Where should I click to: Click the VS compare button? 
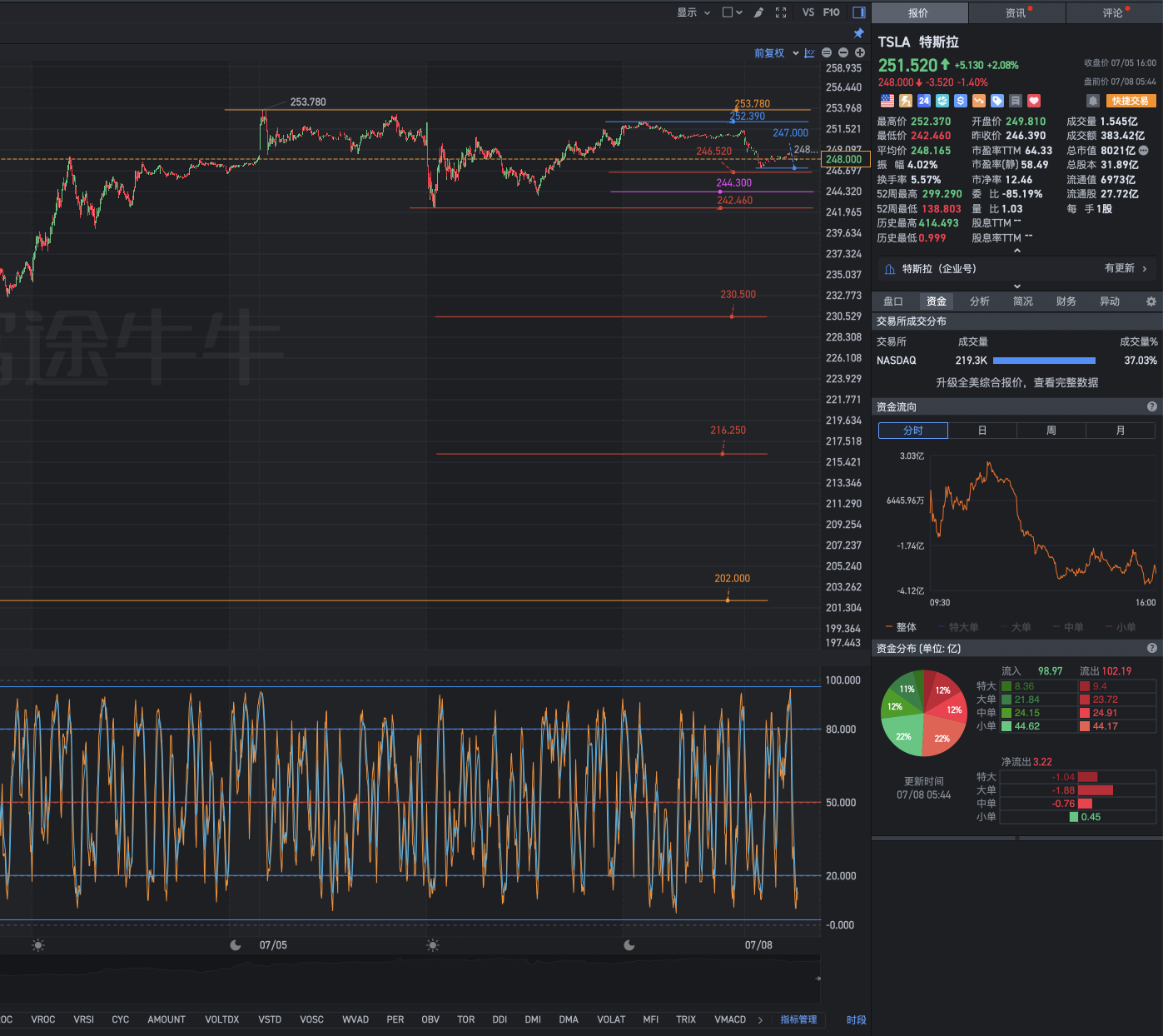coord(808,12)
